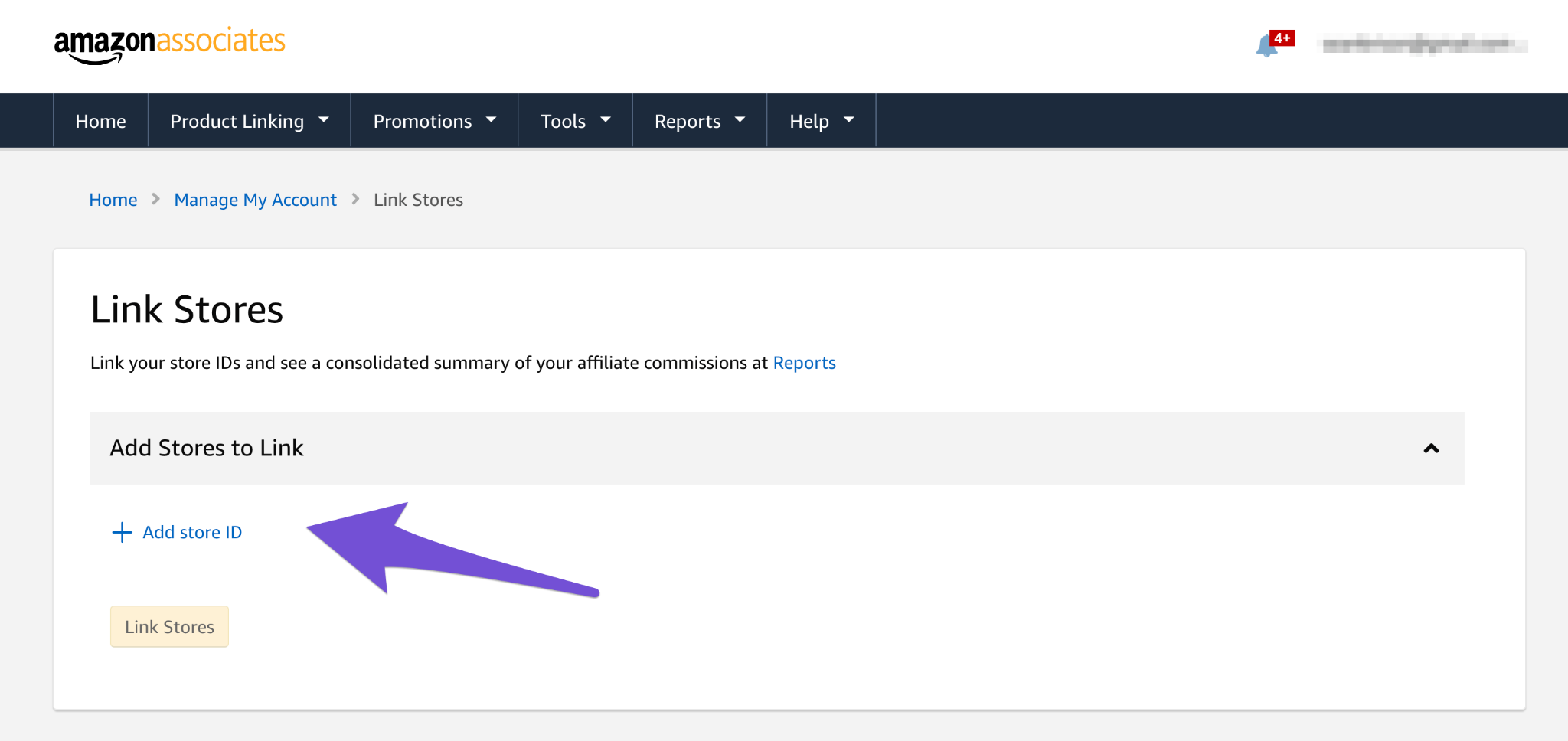Click the Help dropdown arrow
This screenshot has width=1568, height=741.
pos(848,120)
